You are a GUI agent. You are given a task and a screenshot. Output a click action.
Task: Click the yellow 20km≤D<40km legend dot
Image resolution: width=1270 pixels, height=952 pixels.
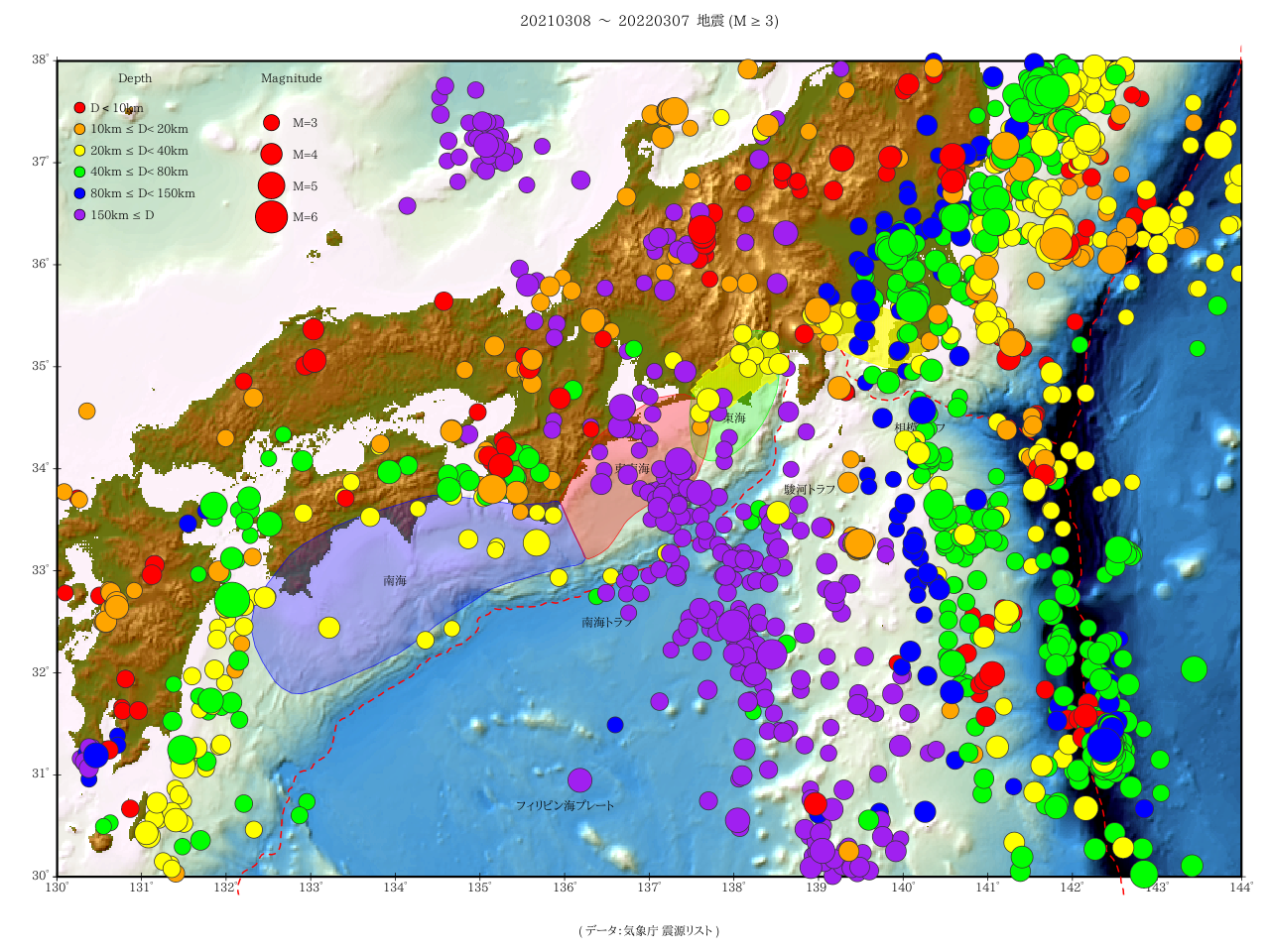pos(80,151)
